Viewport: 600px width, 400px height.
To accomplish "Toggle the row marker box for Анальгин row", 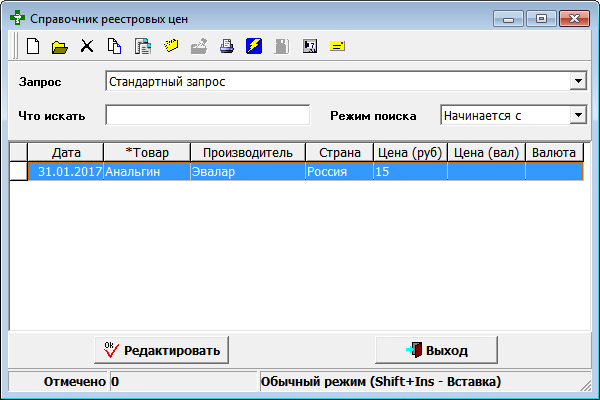I will click(x=18, y=171).
